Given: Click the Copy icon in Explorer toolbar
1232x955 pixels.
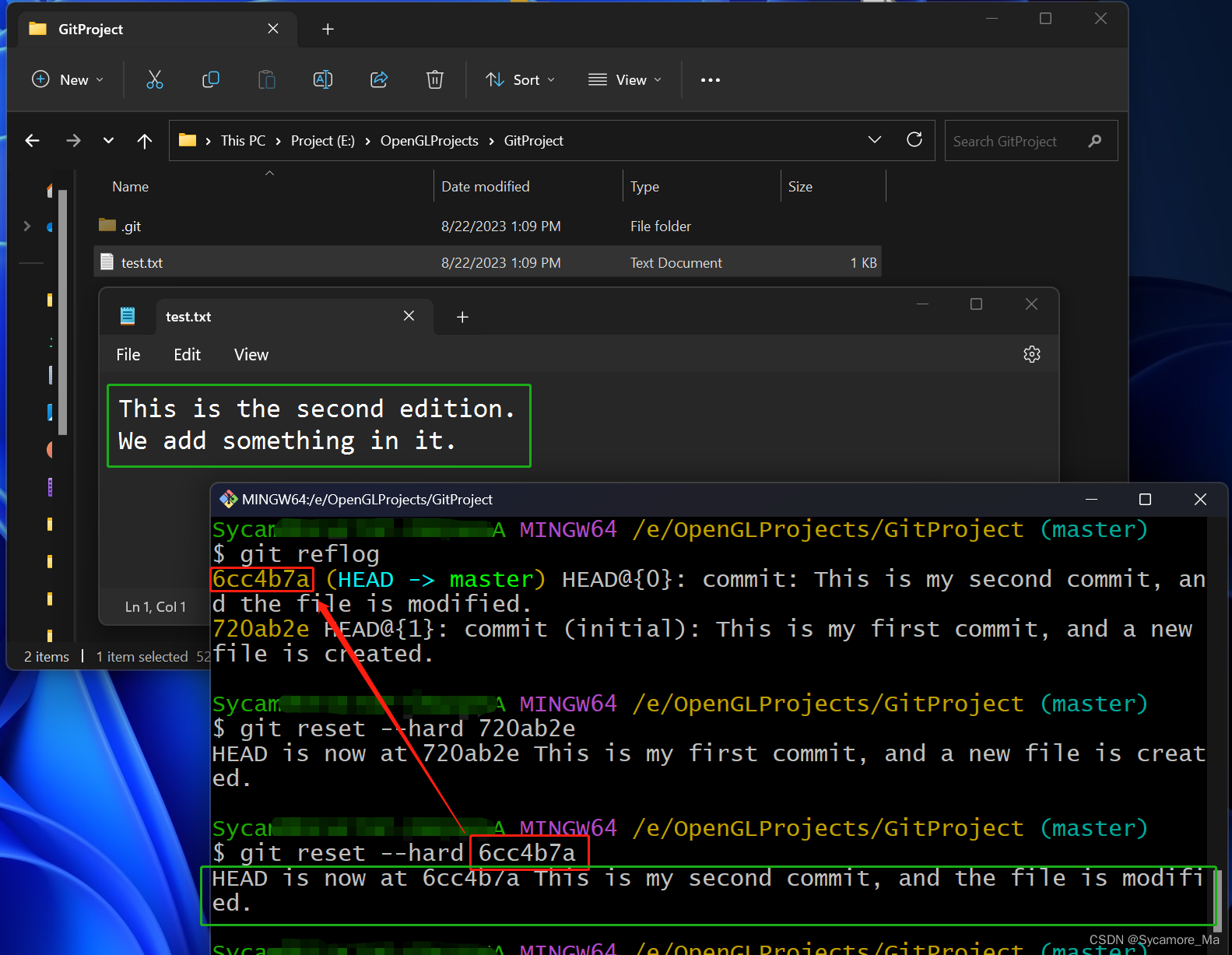Looking at the screenshot, I should click(211, 79).
